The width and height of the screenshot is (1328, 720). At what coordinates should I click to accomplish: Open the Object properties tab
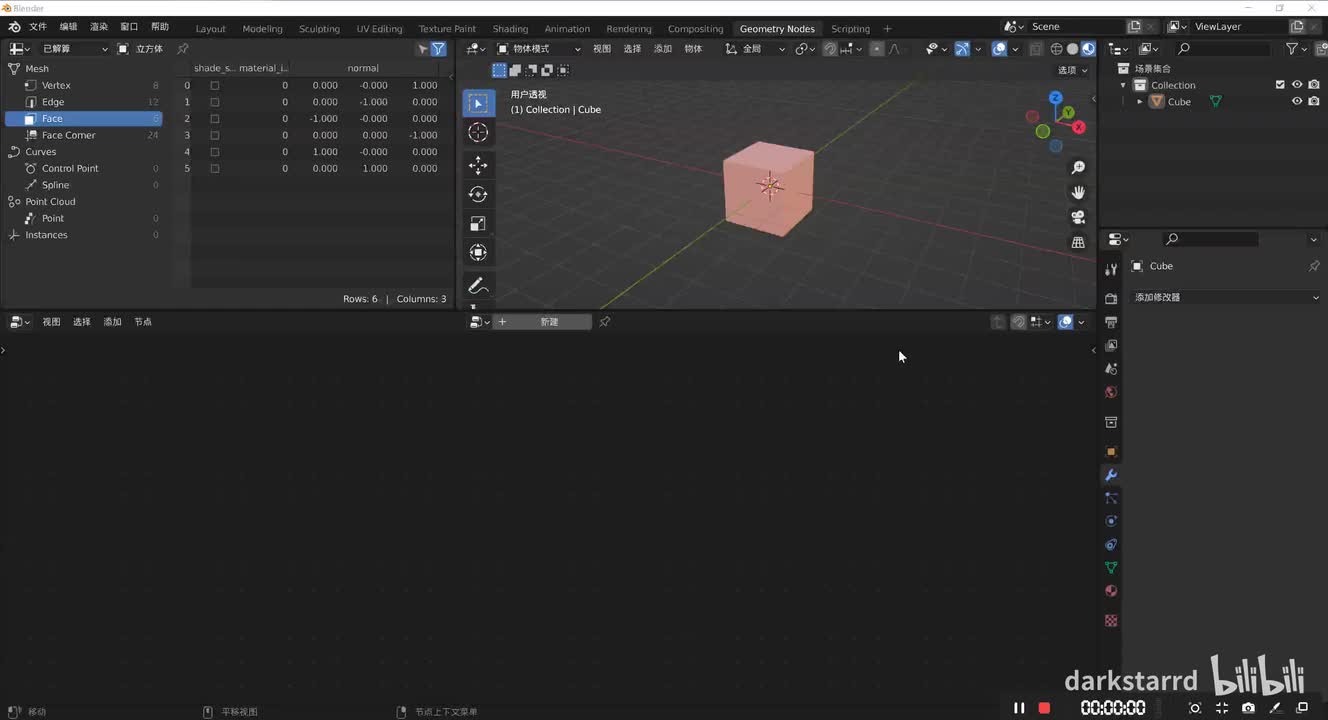point(1110,451)
